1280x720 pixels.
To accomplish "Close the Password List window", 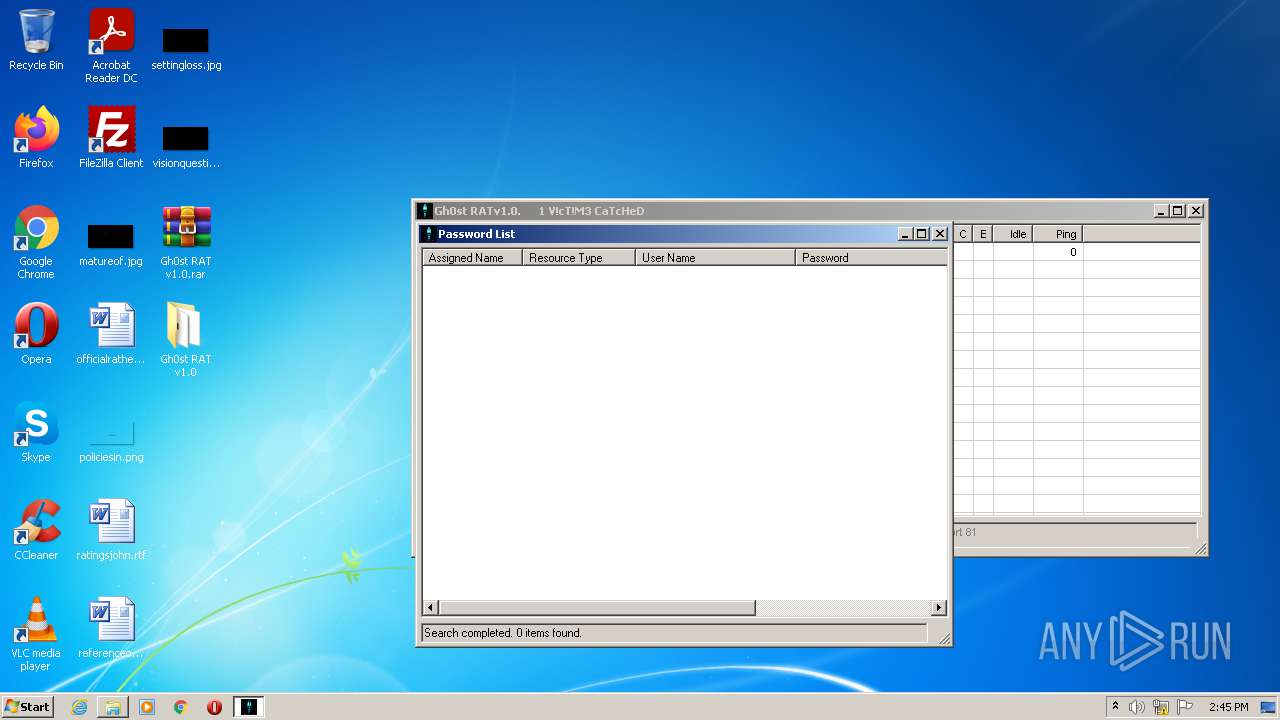I will pos(939,234).
